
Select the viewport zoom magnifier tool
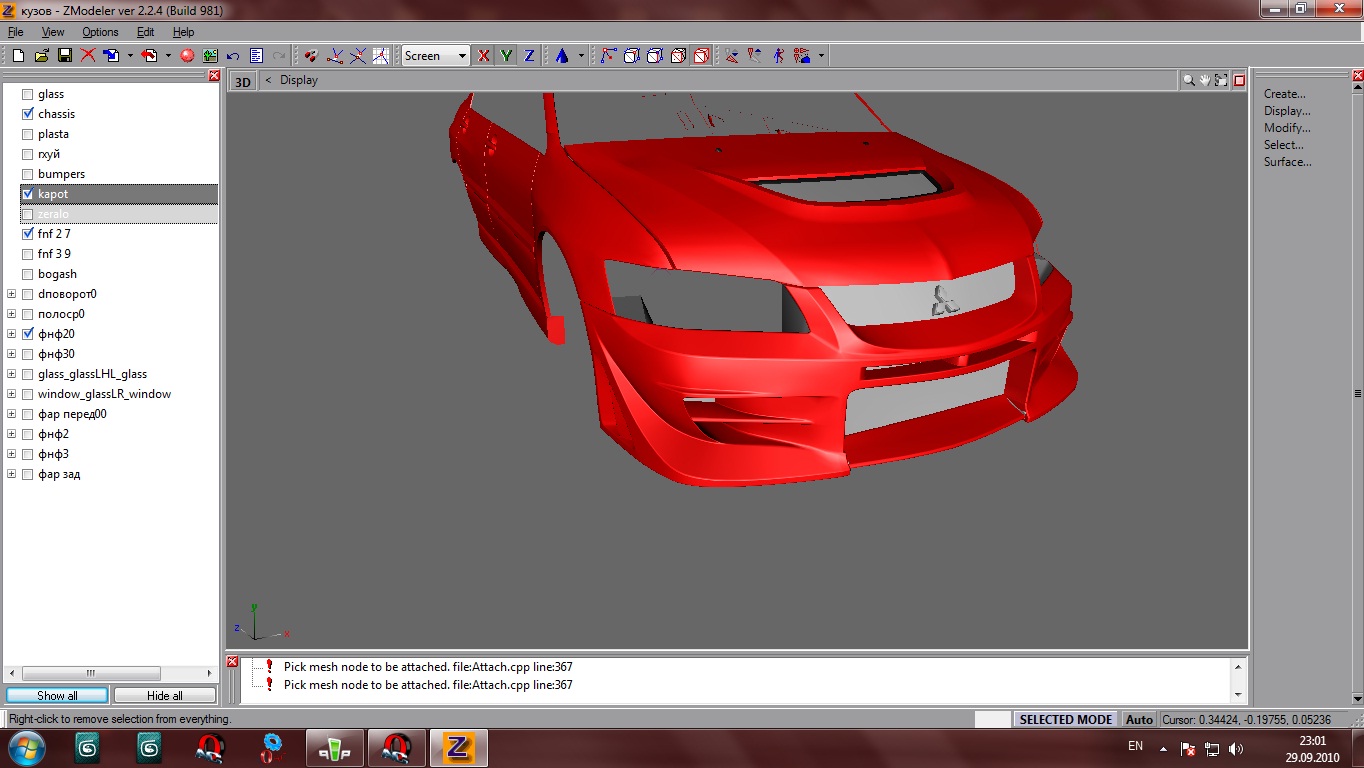pos(1189,80)
